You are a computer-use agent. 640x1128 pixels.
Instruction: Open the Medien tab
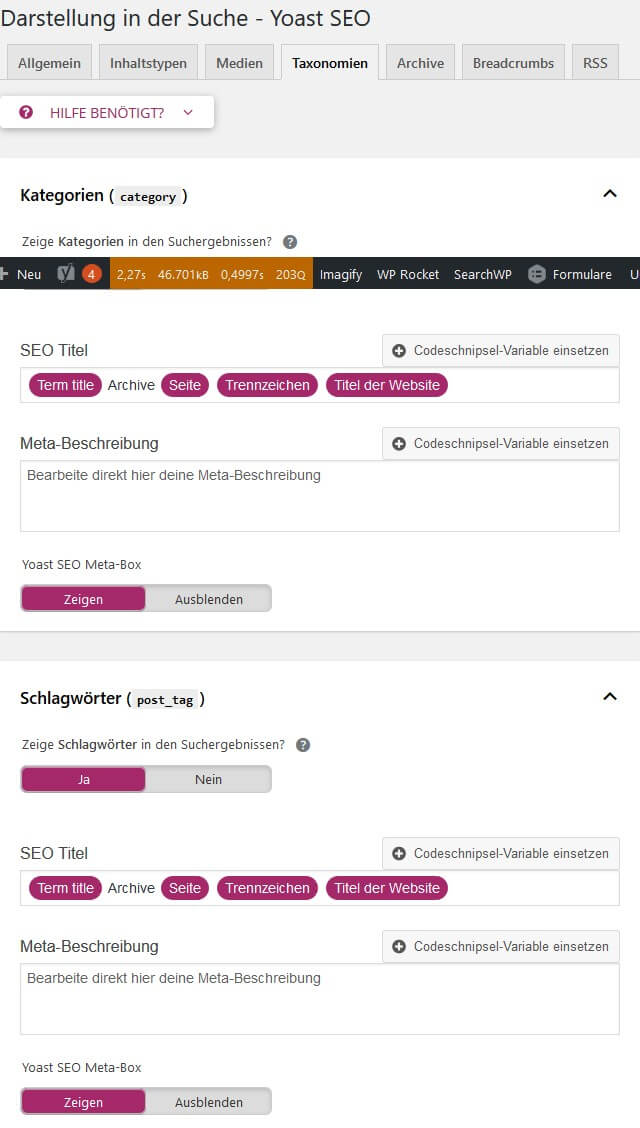239,63
